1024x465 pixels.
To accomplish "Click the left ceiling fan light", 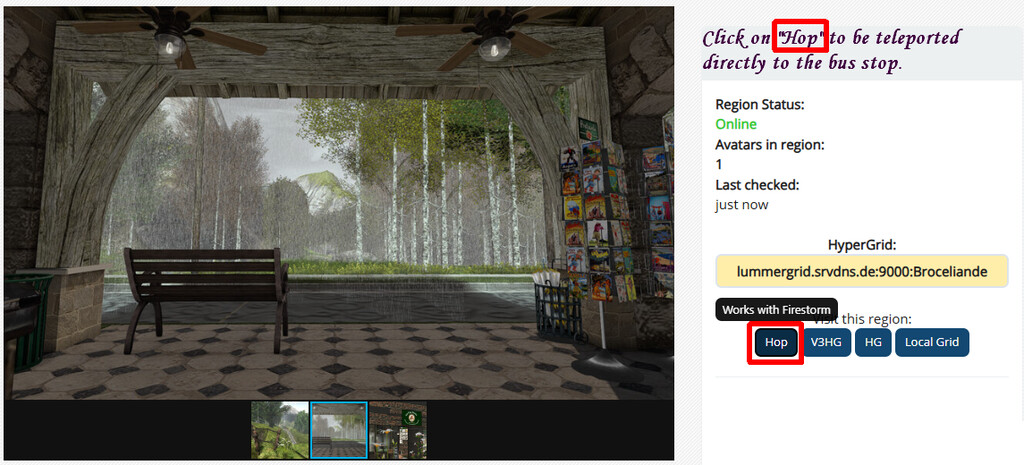I will pyautogui.click(x=170, y=44).
